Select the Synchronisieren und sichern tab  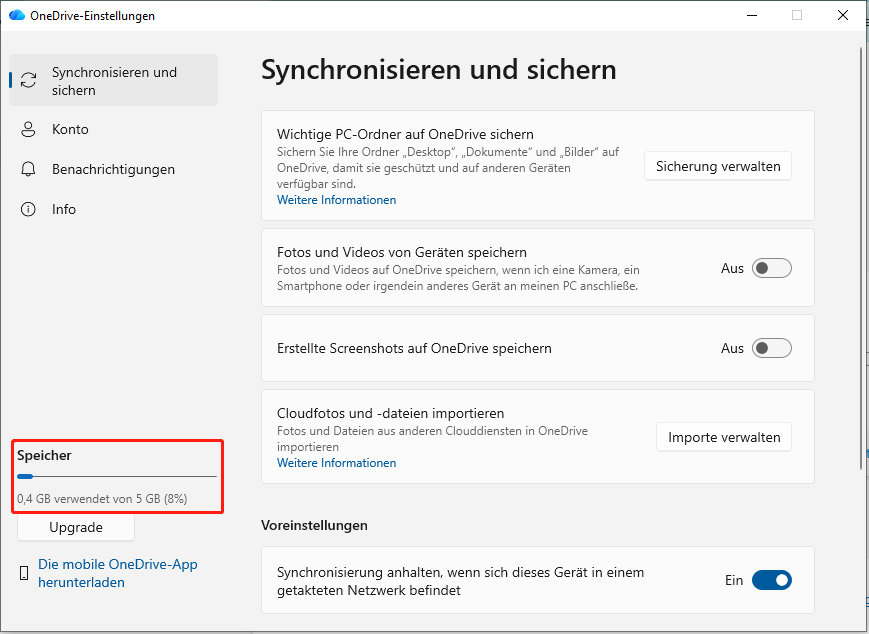click(x=112, y=80)
